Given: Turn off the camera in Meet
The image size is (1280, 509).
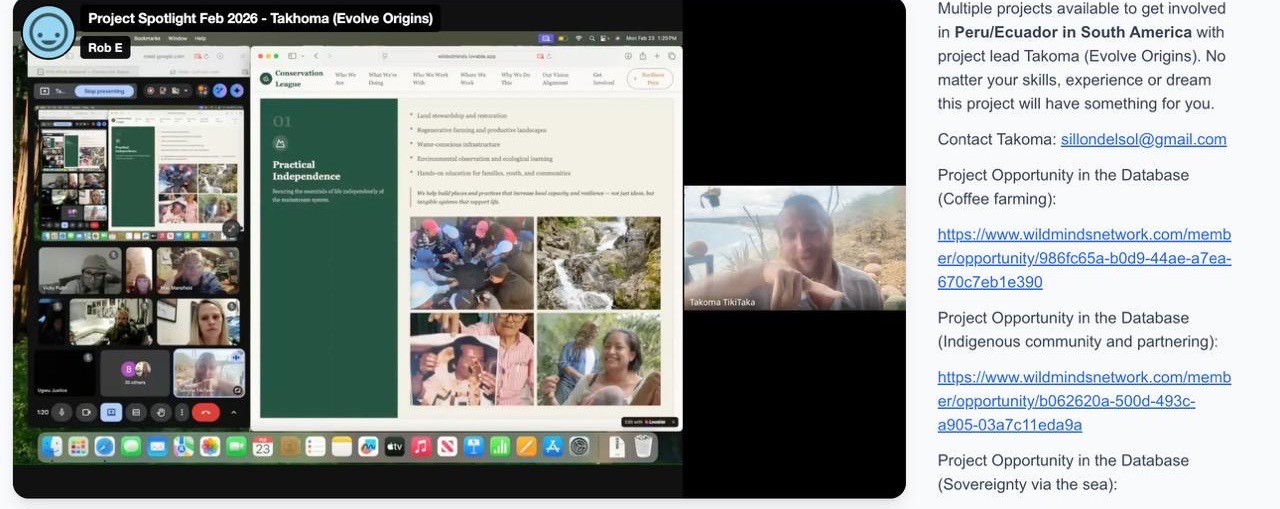Looking at the screenshot, I should (86, 412).
